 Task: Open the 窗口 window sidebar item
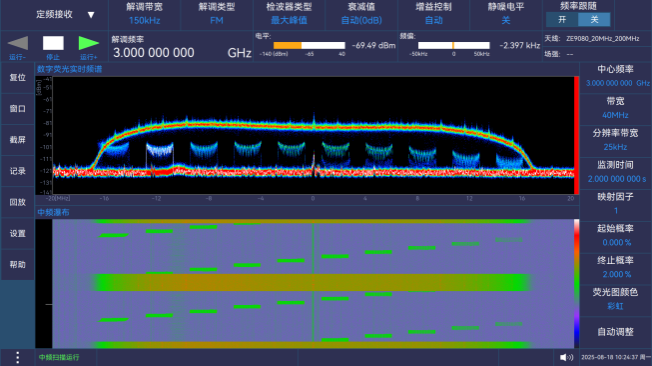(17, 109)
